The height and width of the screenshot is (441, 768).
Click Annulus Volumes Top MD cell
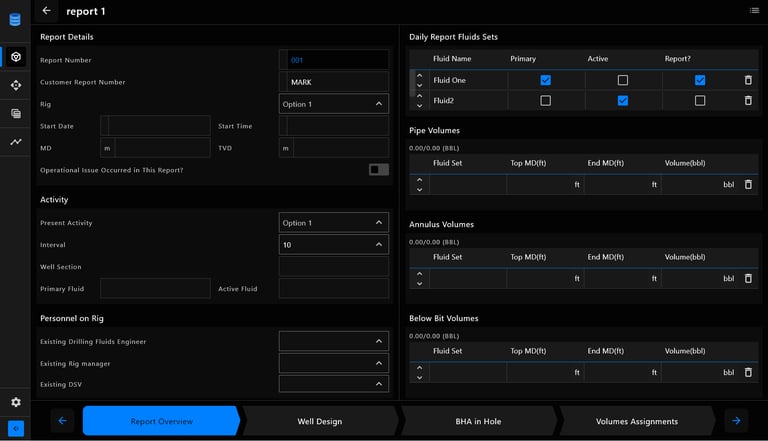[x=545, y=278]
